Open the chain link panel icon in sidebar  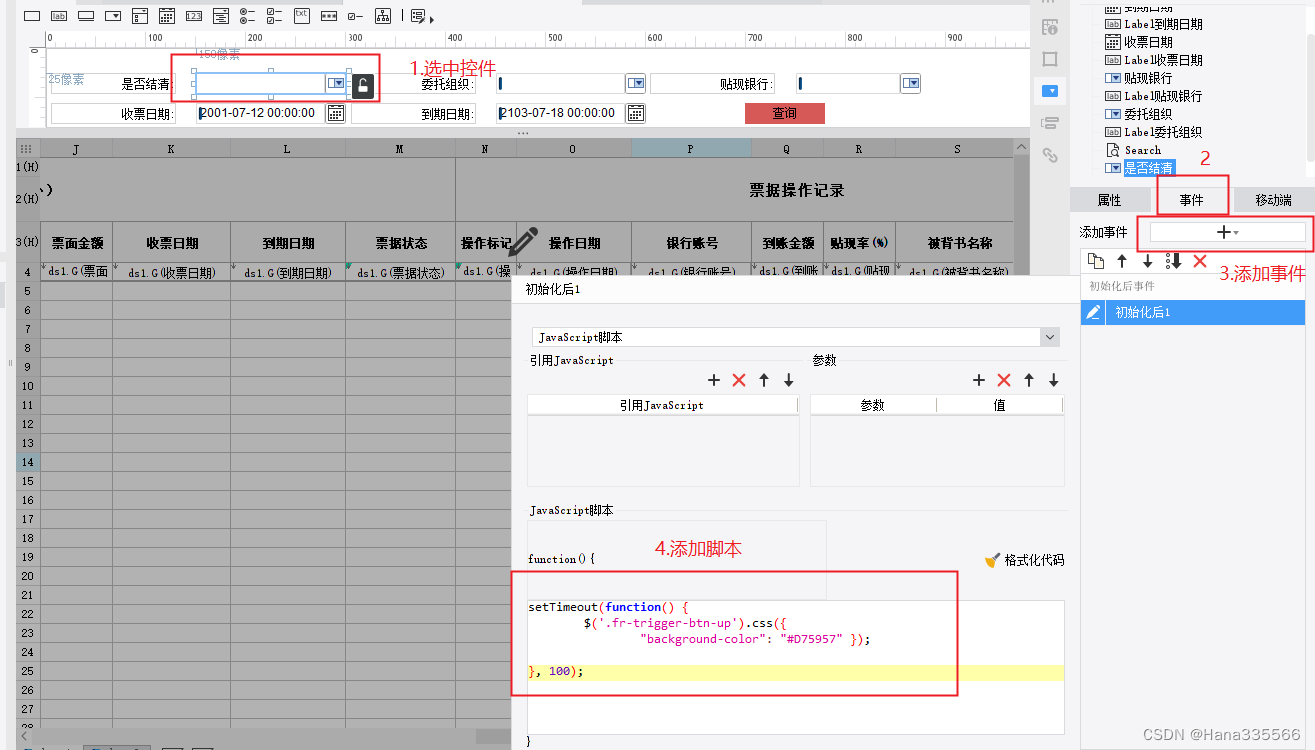[x=1050, y=155]
